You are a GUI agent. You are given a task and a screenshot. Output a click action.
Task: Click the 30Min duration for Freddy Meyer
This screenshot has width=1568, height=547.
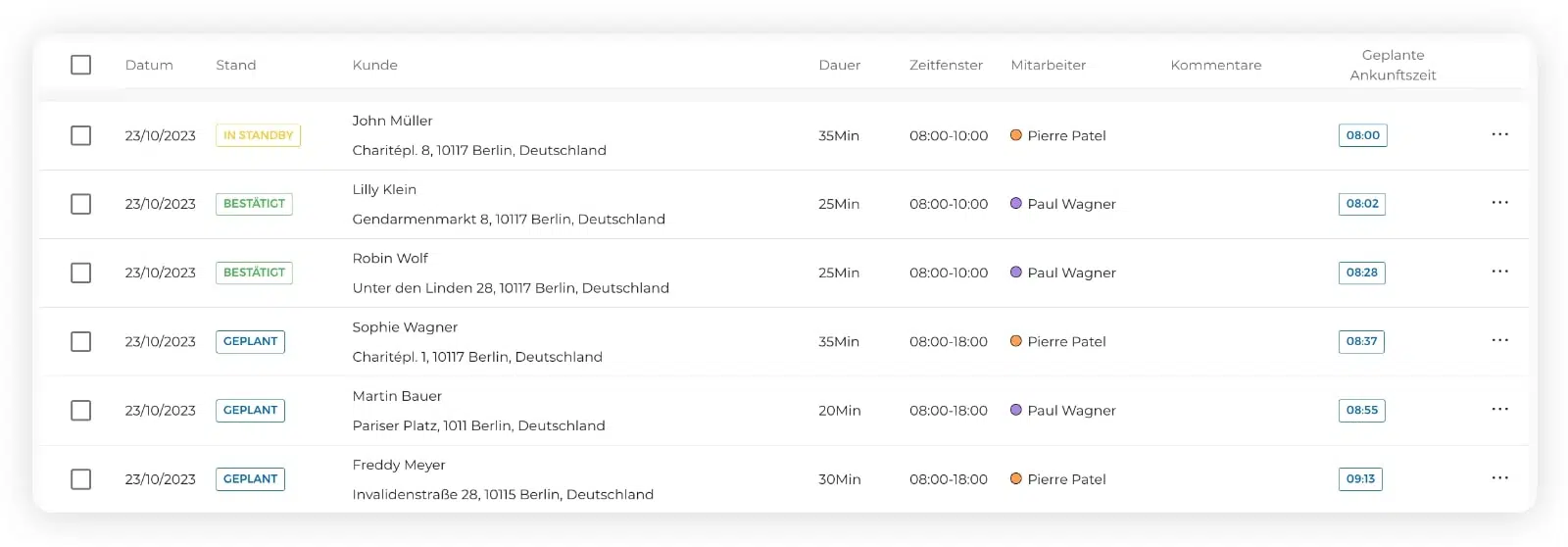pos(840,479)
